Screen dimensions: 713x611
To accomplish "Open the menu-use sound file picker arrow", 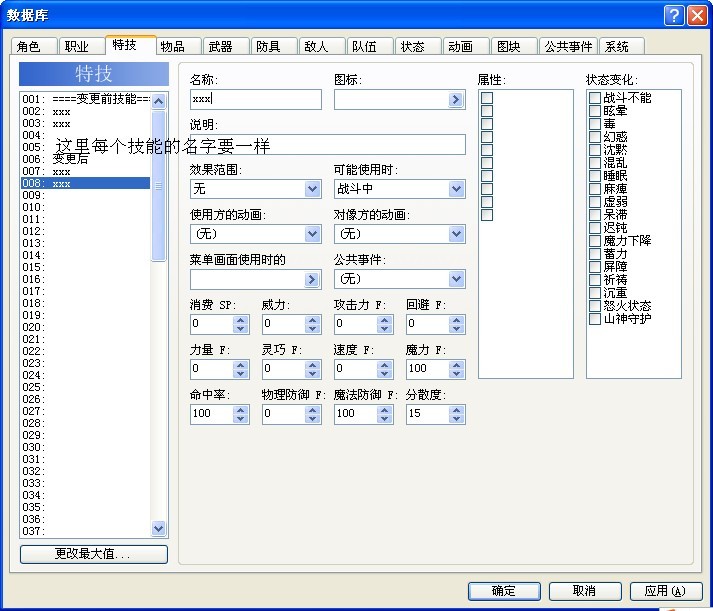I will click(x=311, y=279).
